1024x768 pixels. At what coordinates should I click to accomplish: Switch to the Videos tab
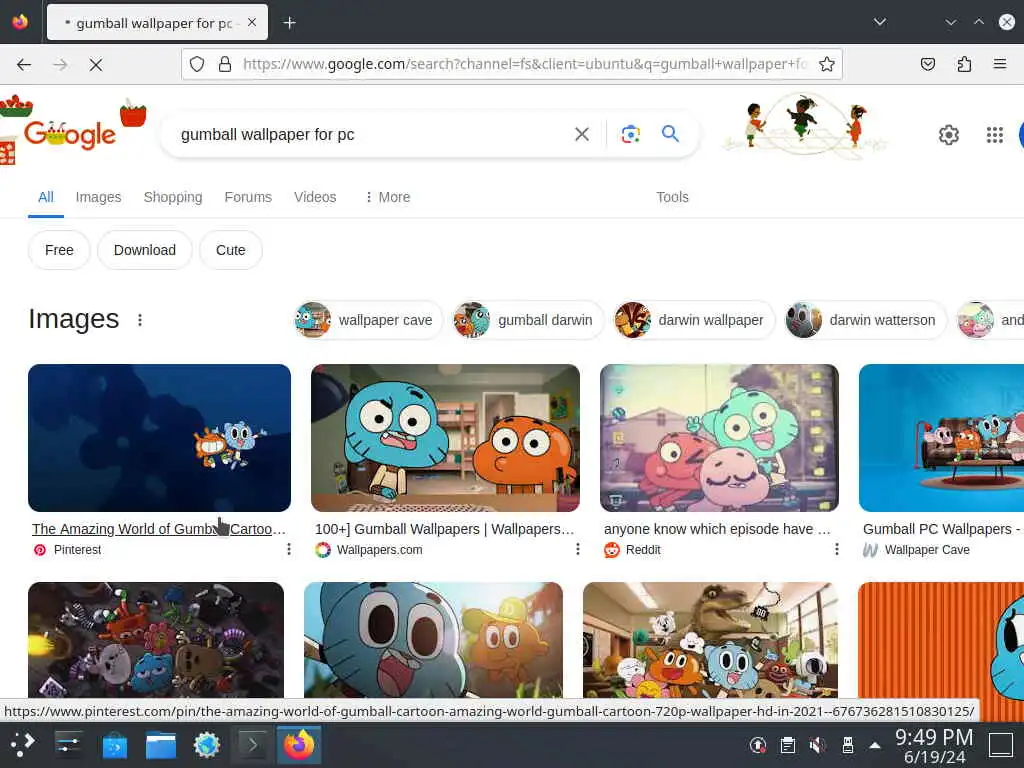tap(315, 197)
